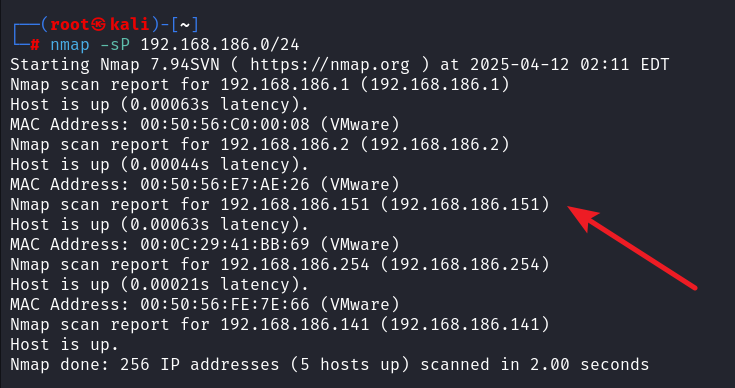Click the red hash prompt symbol
Image resolution: width=735 pixels, height=388 pixels.
point(35,45)
